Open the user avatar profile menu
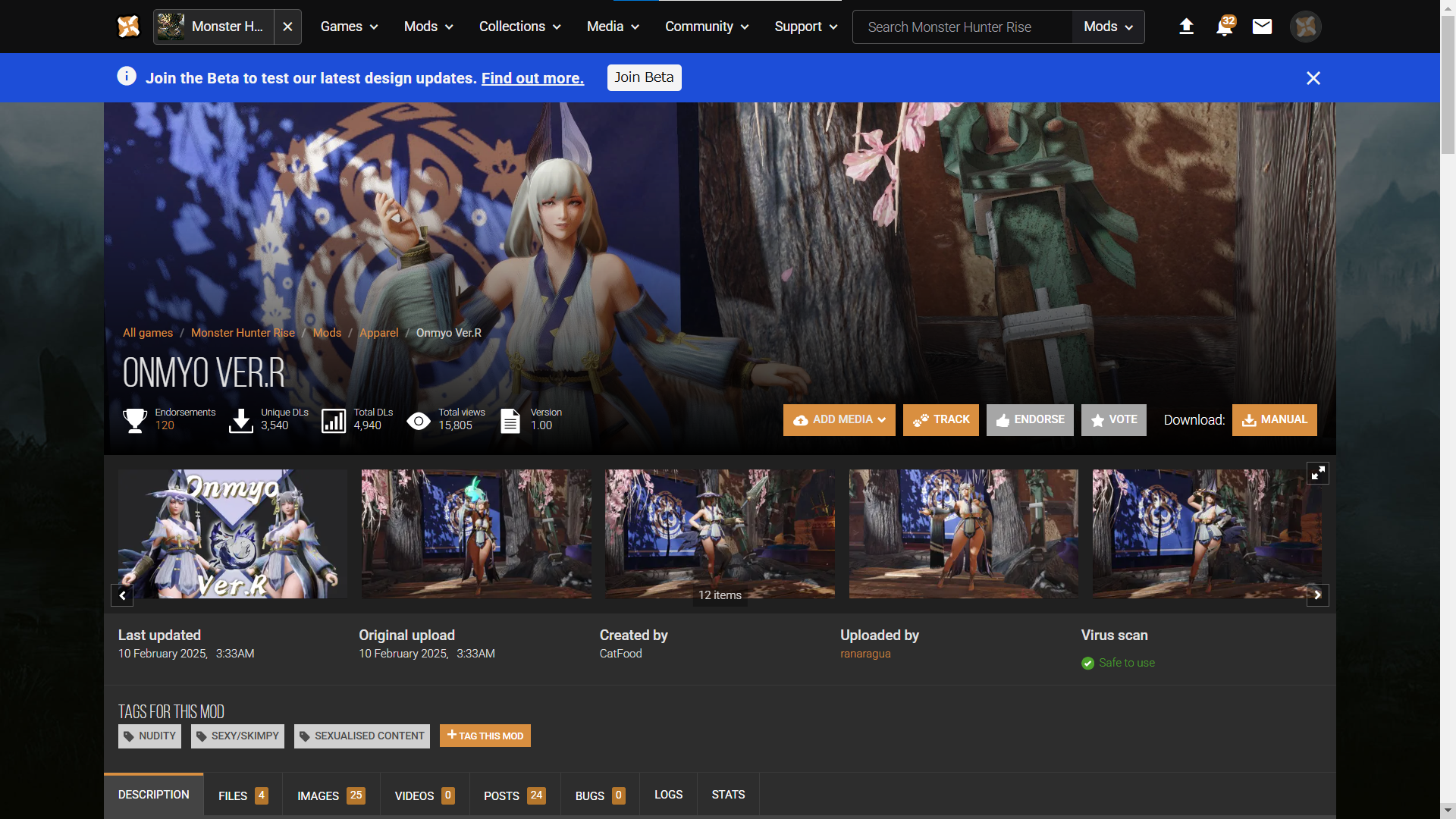Image resolution: width=1456 pixels, height=819 pixels. pyautogui.click(x=1305, y=27)
